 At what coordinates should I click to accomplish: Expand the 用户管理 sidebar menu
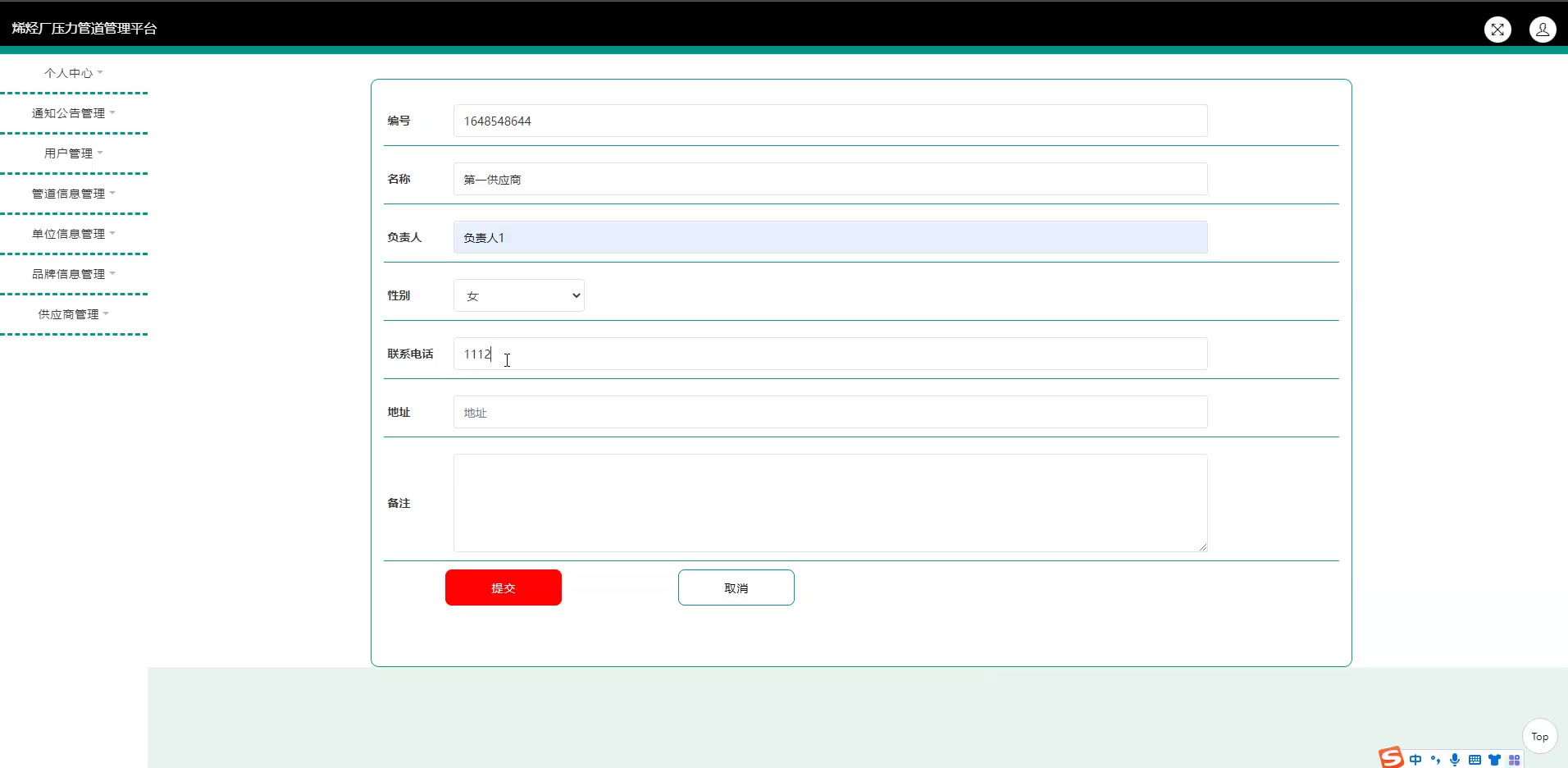tap(74, 153)
